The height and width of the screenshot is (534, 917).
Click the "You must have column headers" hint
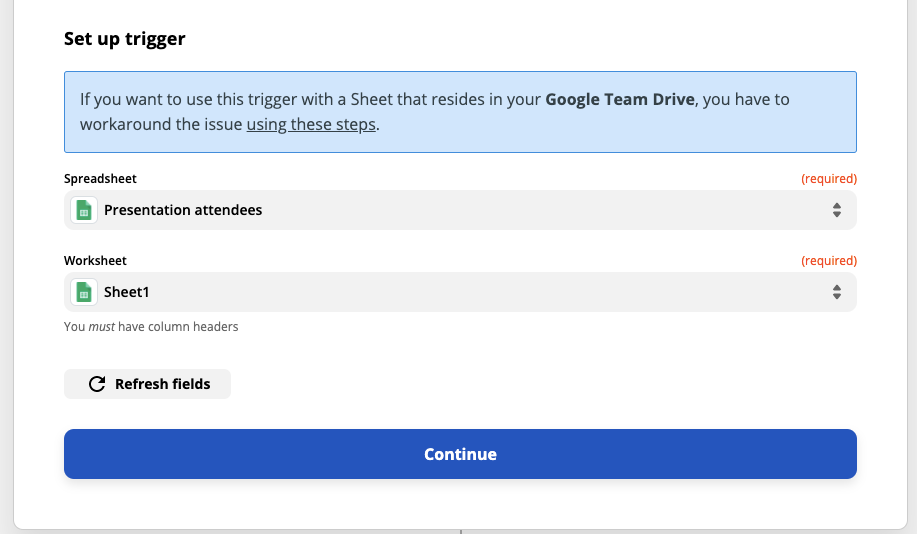click(151, 326)
